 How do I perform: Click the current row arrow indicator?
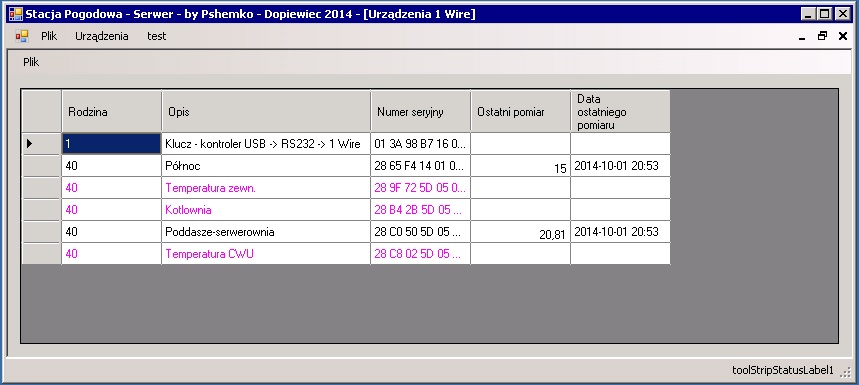tap(30, 143)
